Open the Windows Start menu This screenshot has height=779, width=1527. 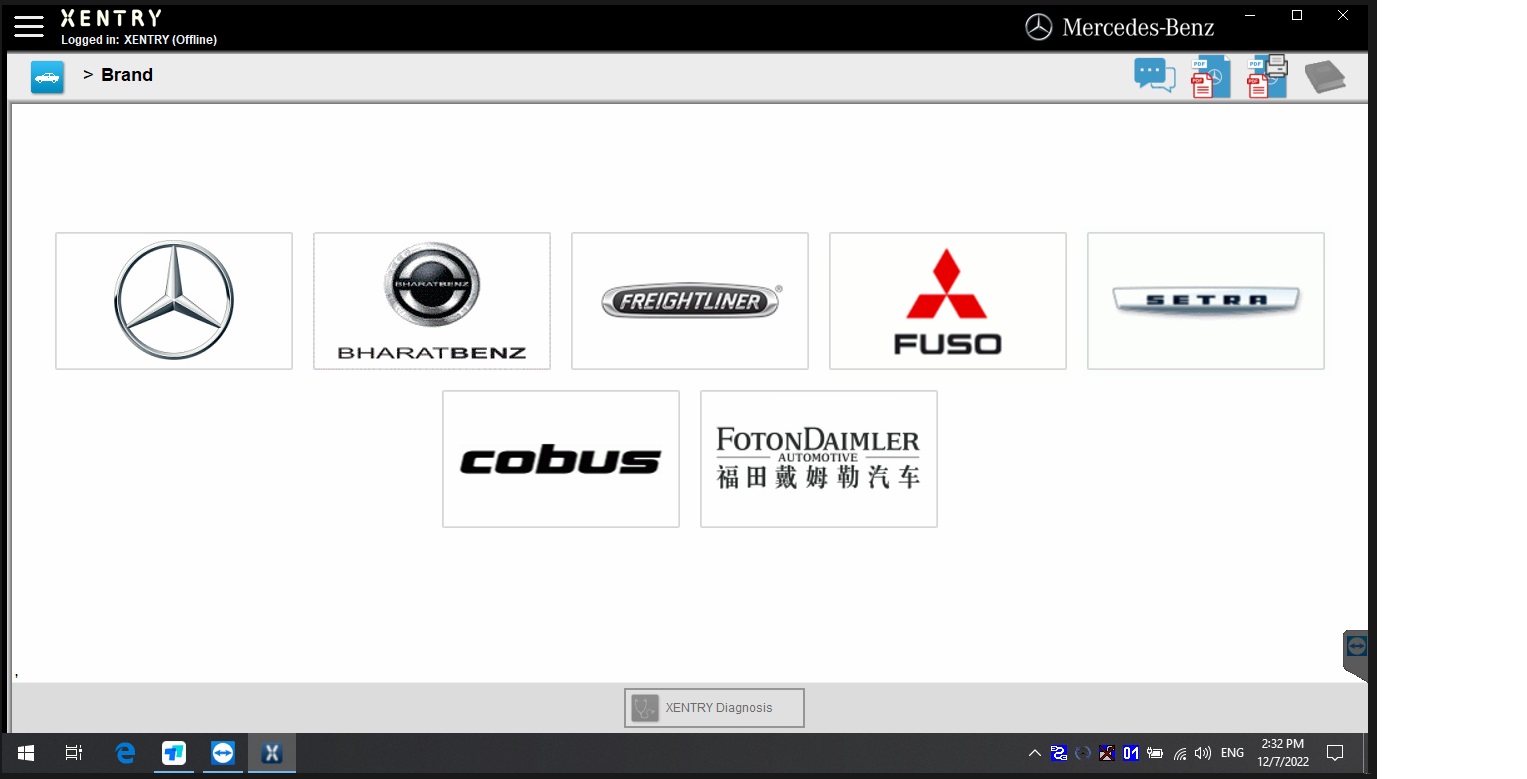(26, 753)
